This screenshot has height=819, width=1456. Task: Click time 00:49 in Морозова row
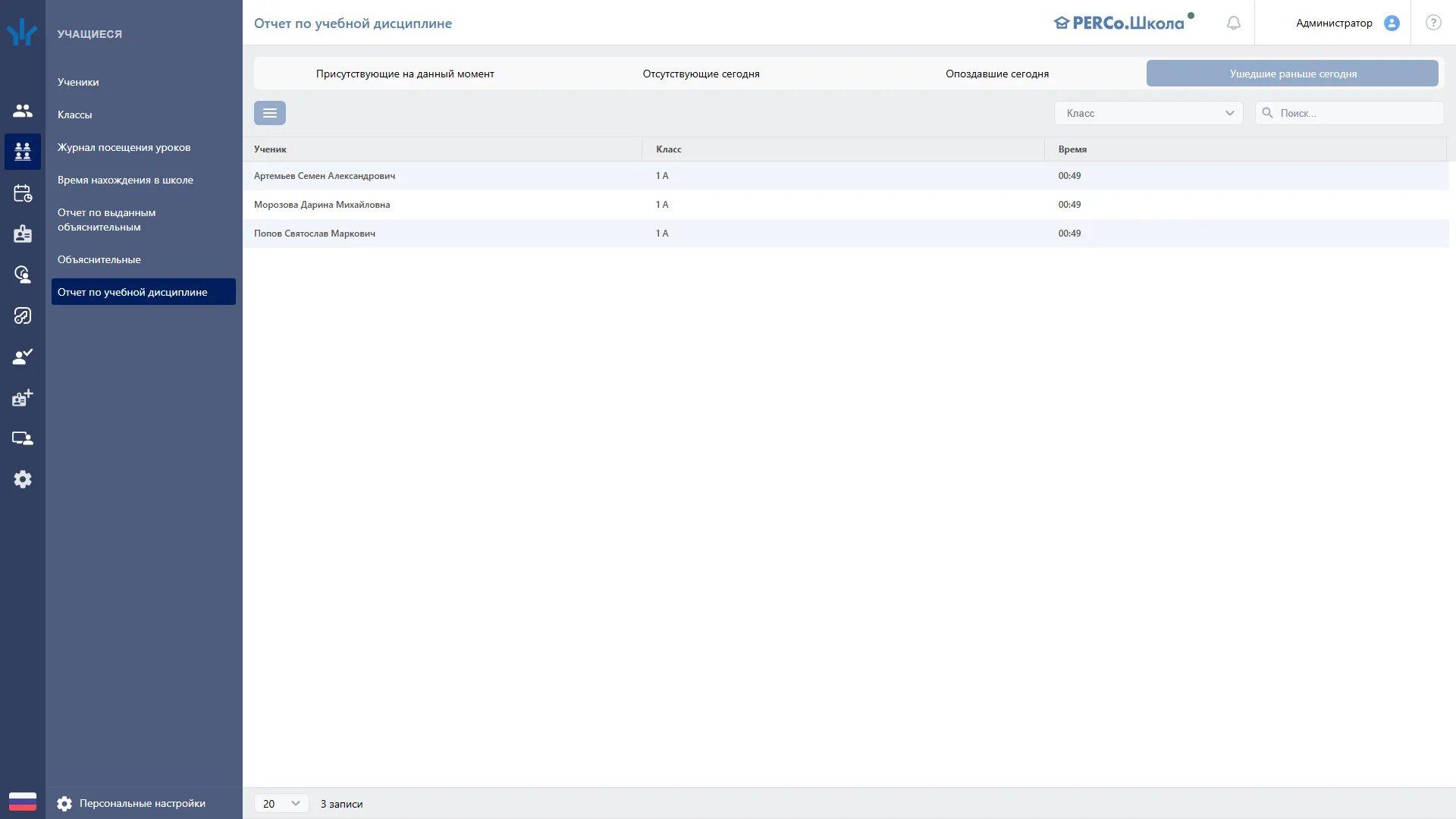tap(1069, 205)
